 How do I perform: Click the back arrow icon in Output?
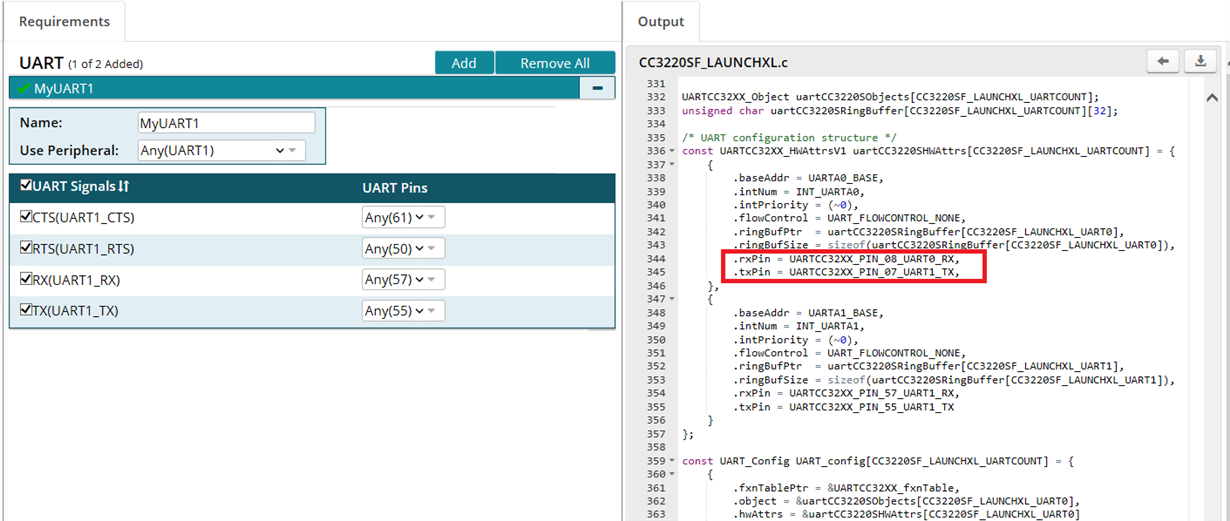pyautogui.click(x=1163, y=62)
